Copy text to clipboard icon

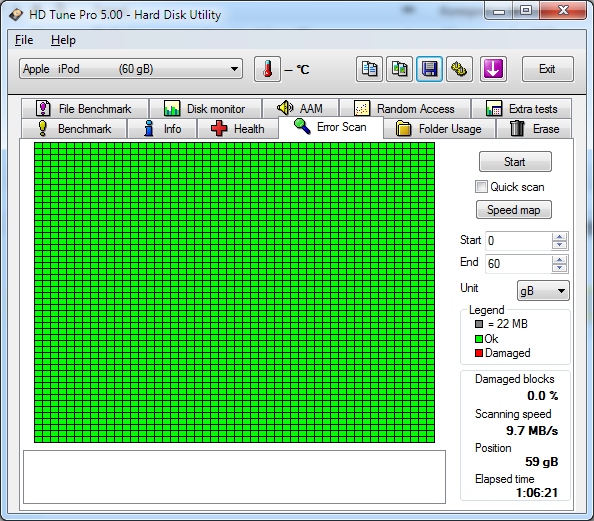click(369, 69)
